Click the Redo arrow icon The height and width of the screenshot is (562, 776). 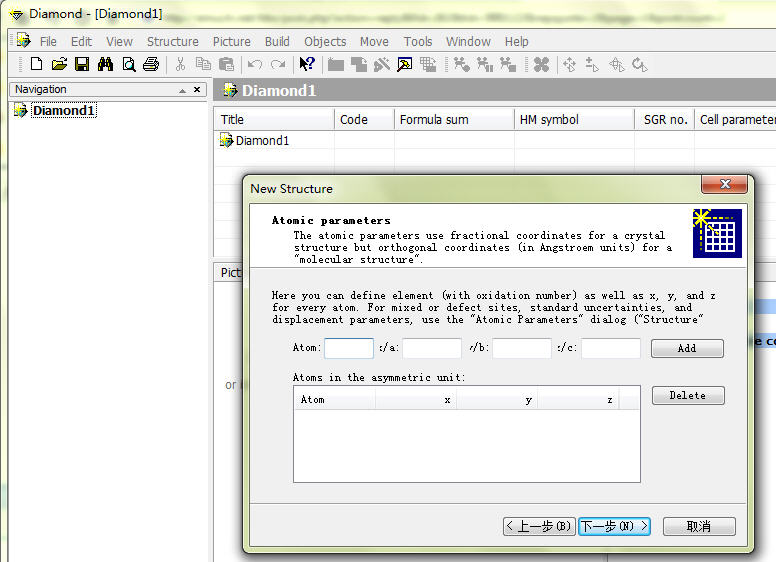[x=278, y=64]
